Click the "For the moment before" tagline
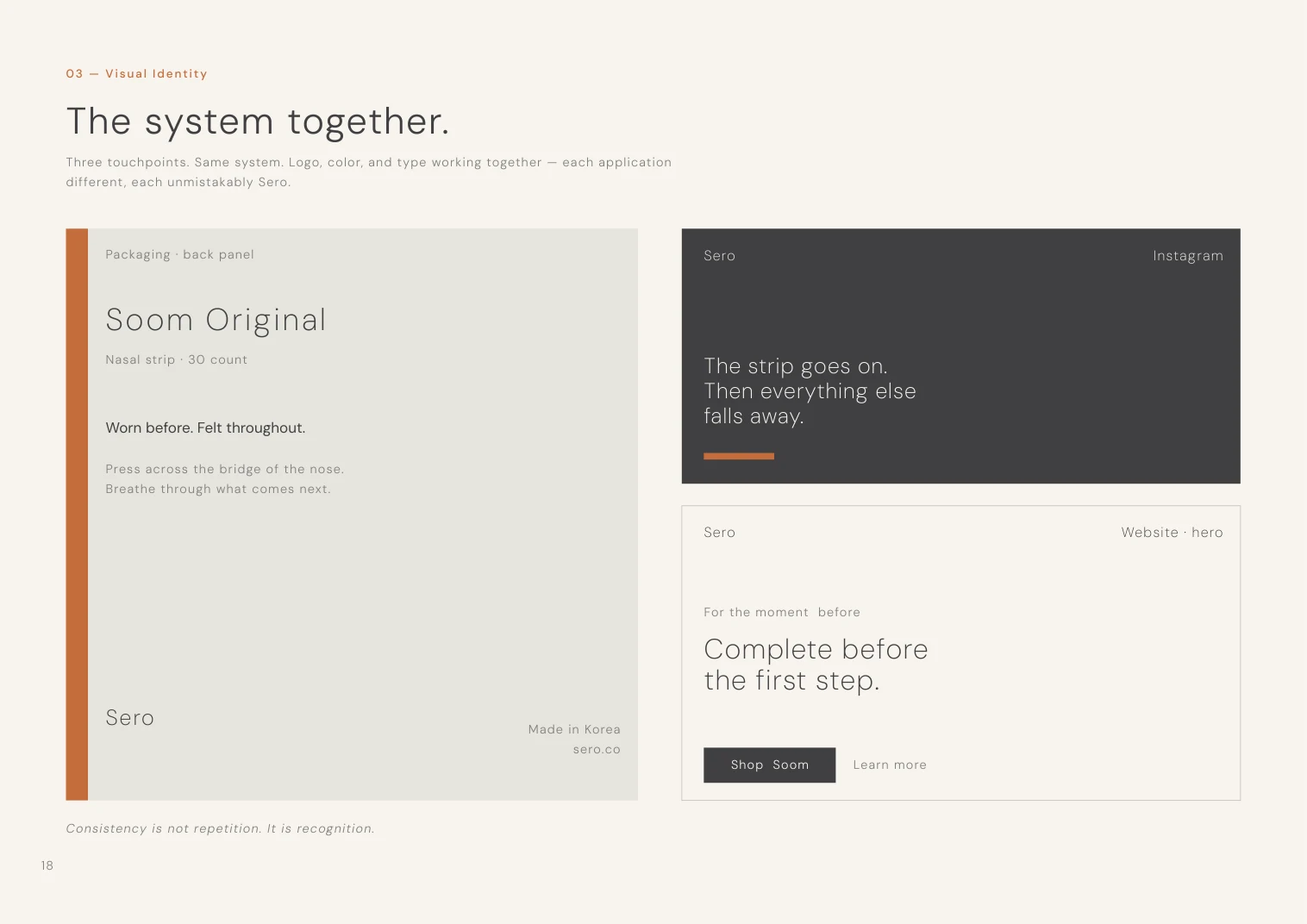This screenshot has height=924, width=1307. (x=782, y=612)
